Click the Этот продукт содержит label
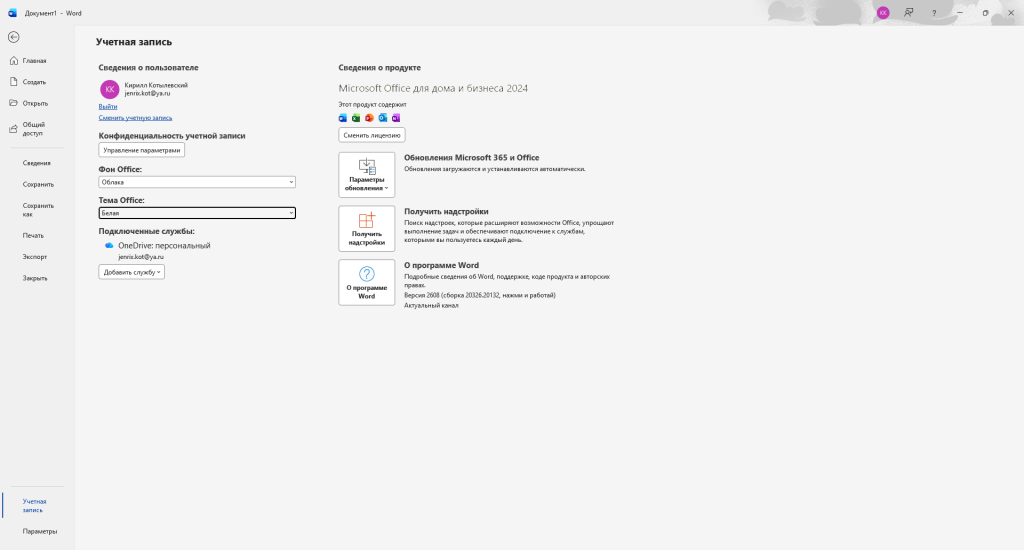1024x550 pixels. 372,105
